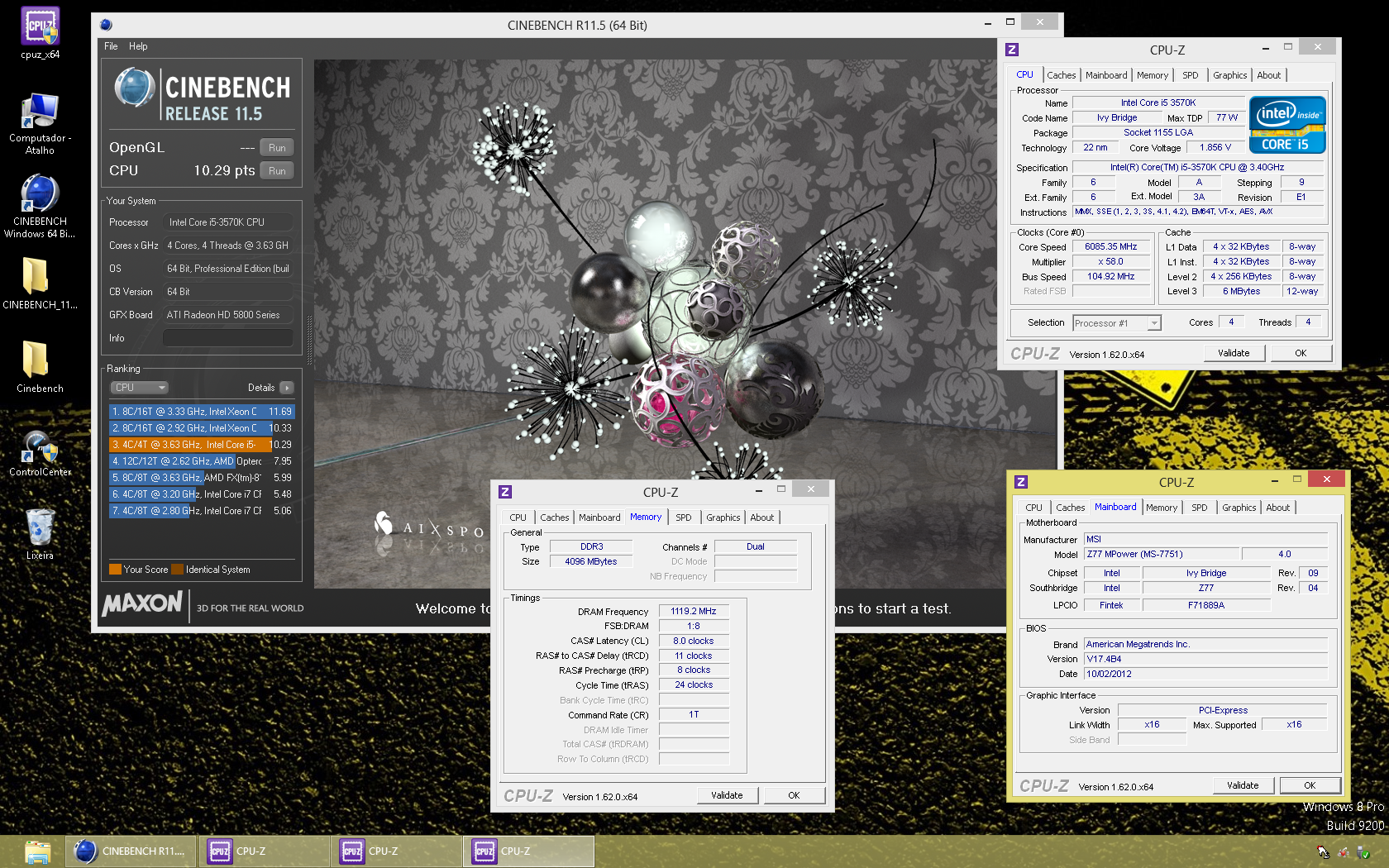Click the Z icon of the CPU-Z CPU window
Viewport: 1389px width, 868px height.
(x=1012, y=50)
